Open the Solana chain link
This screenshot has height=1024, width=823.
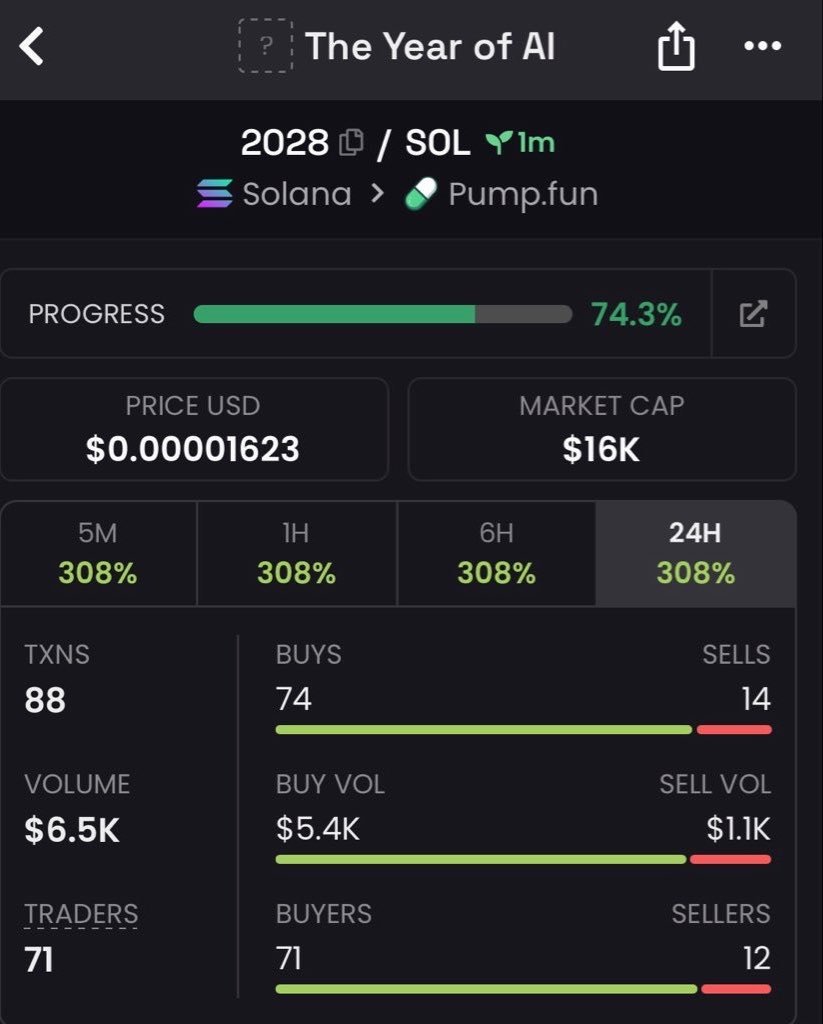pos(297,194)
